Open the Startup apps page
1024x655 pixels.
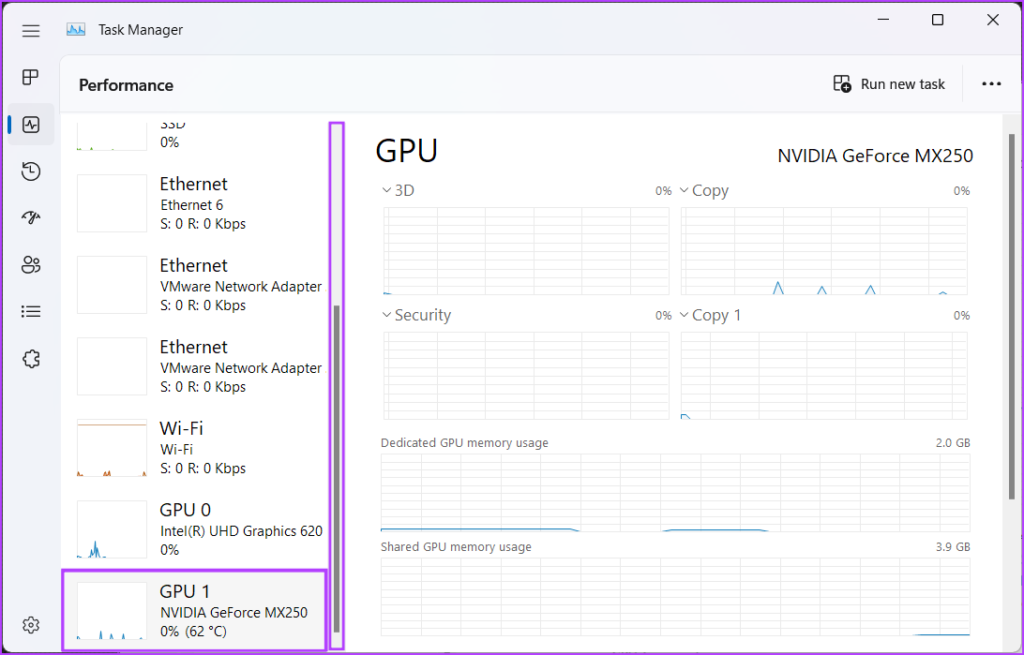(31, 218)
